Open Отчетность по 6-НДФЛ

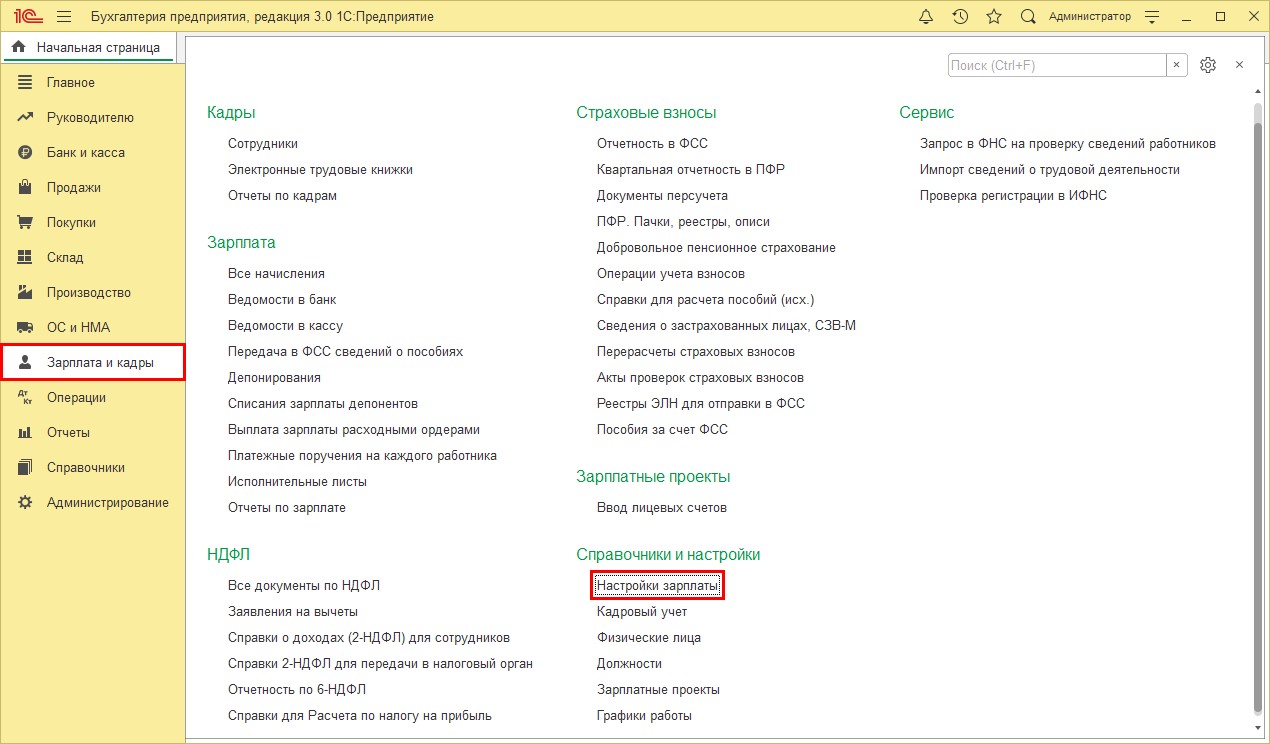(x=297, y=690)
